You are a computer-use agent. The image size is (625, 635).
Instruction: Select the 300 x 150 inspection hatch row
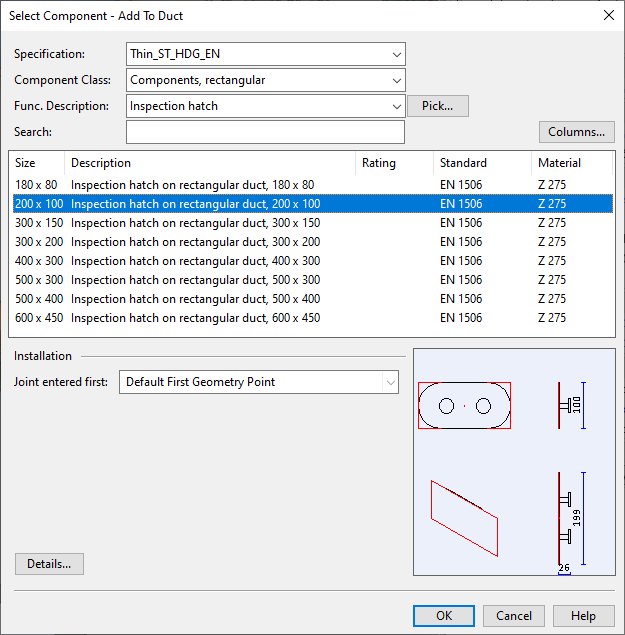pos(195,223)
